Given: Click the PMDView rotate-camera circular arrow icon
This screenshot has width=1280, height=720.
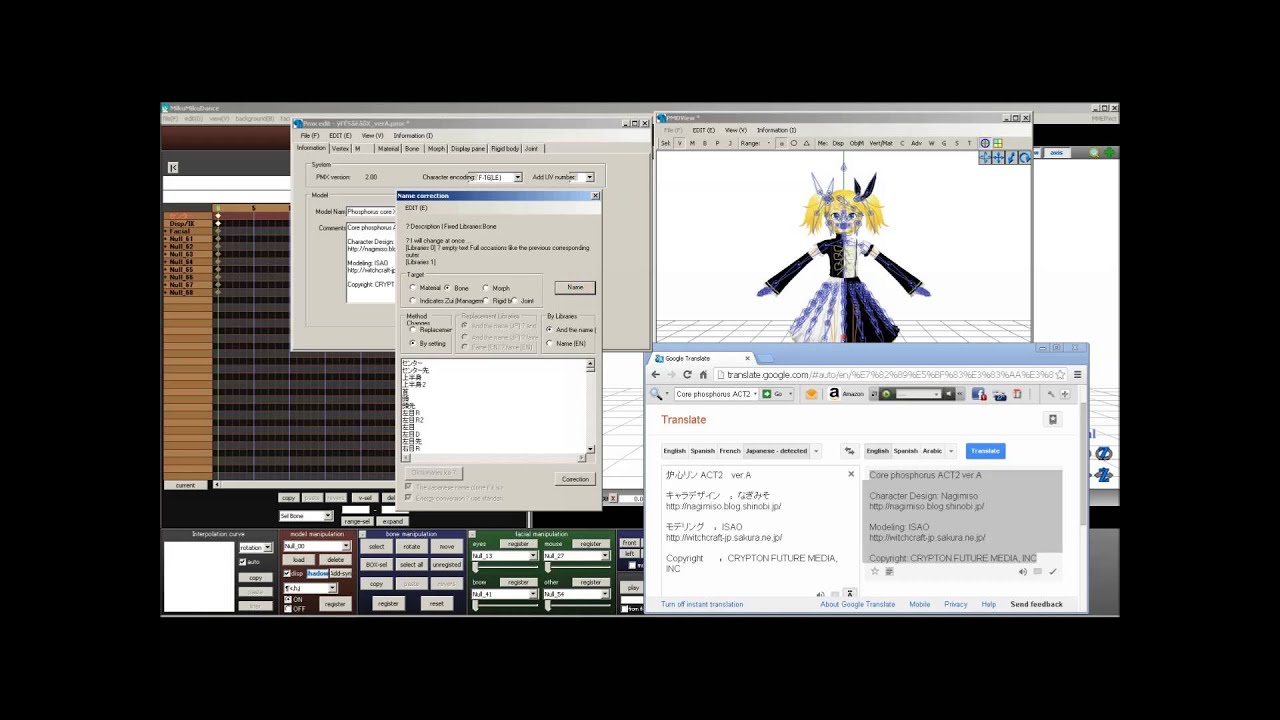Looking at the screenshot, I should coord(1024,157).
